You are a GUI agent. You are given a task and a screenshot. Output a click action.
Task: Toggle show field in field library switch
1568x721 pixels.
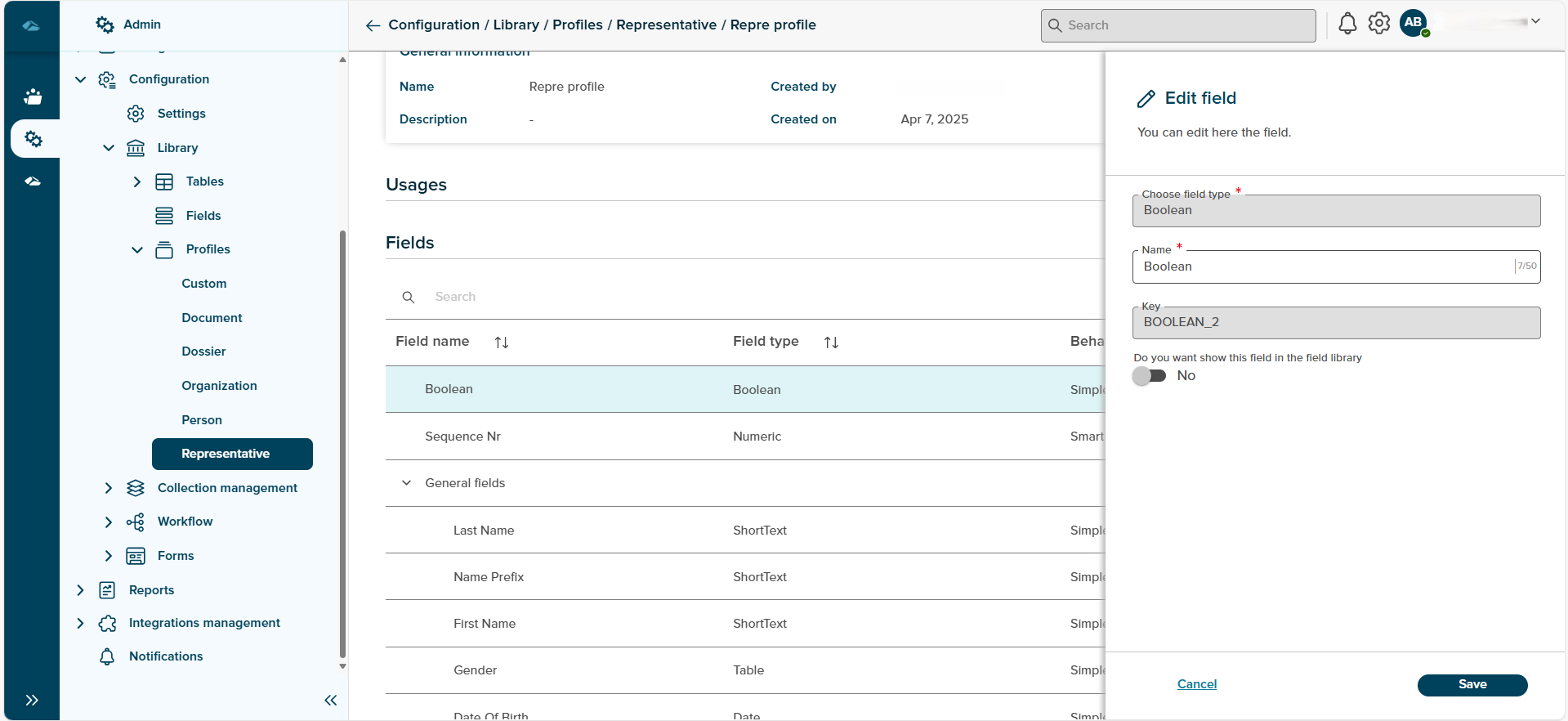[1149, 376]
